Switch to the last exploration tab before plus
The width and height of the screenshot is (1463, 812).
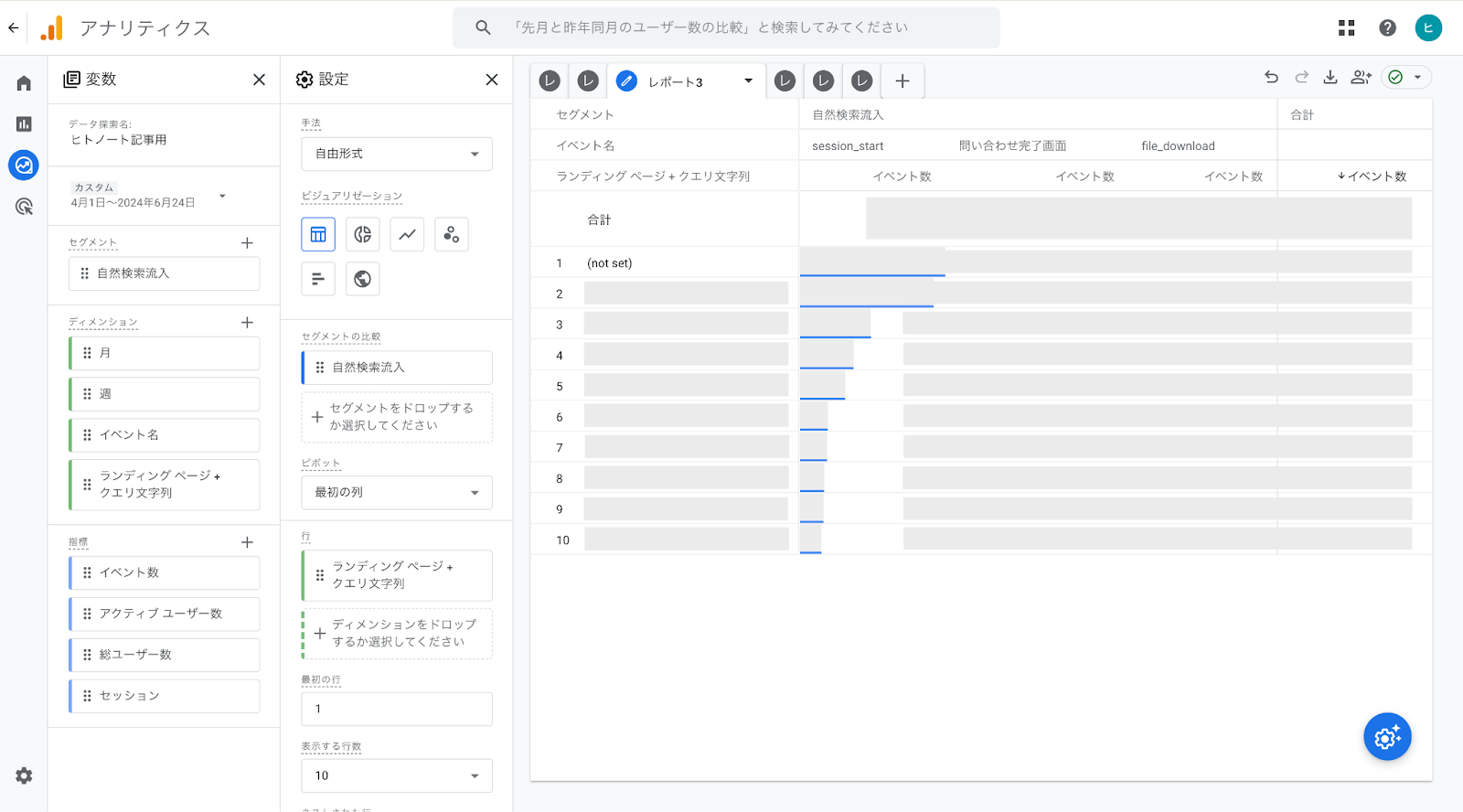(x=862, y=81)
